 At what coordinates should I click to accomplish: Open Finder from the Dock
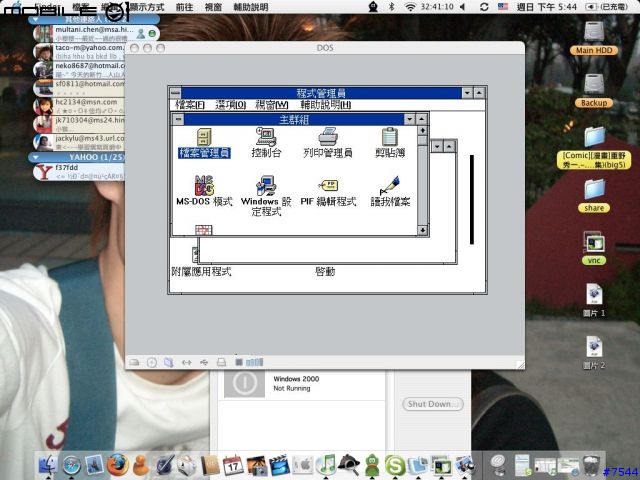coord(48,465)
